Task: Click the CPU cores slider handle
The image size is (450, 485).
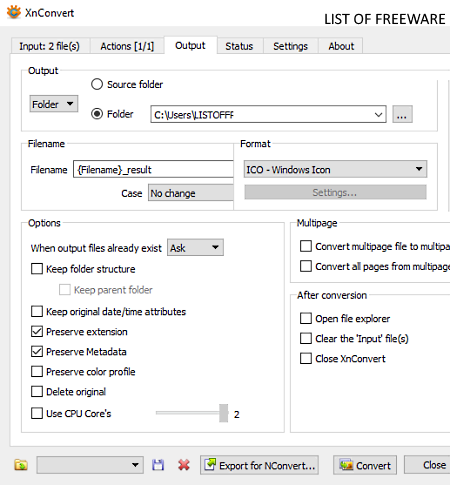Action: [224, 413]
